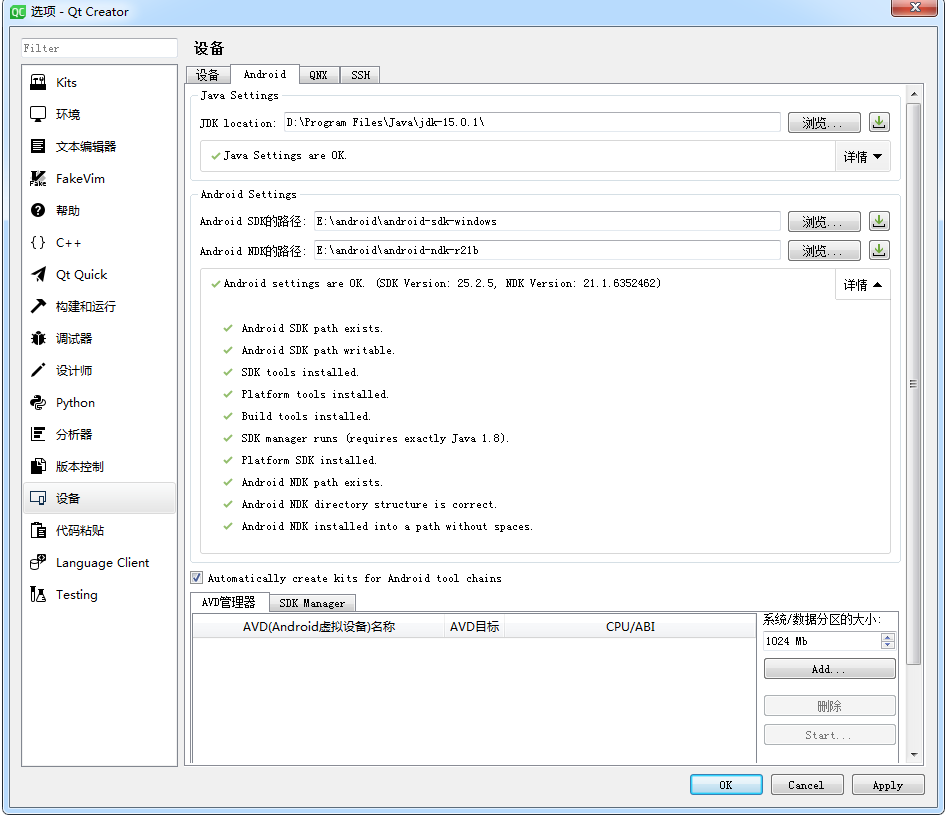This screenshot has width=949, height=821.
Task: Switch to the QNX tab
Action: (318, 75)
